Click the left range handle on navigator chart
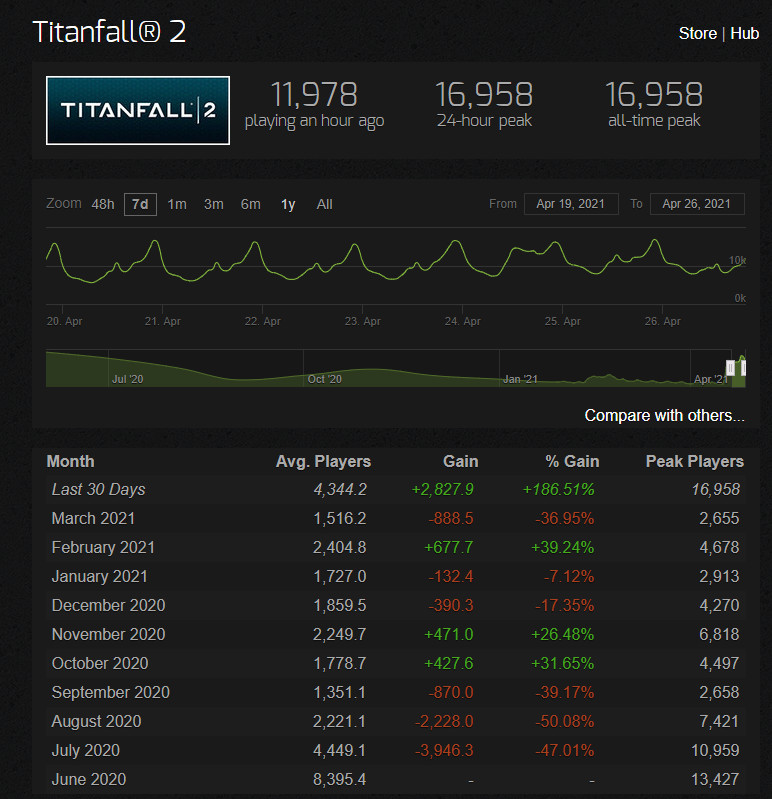The image size is (772, 799). (730, 367)
